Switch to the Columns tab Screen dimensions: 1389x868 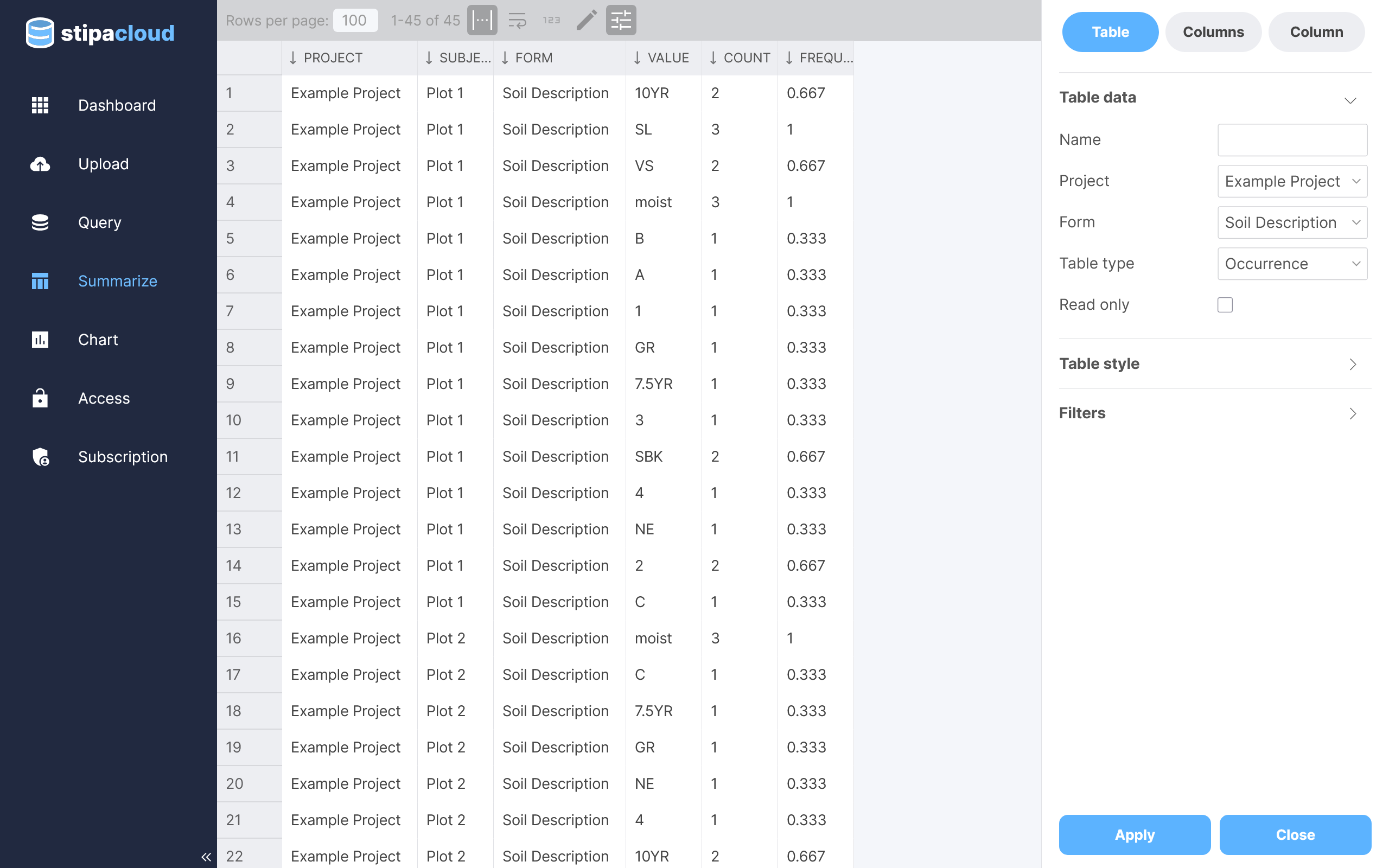point(1213,32)
